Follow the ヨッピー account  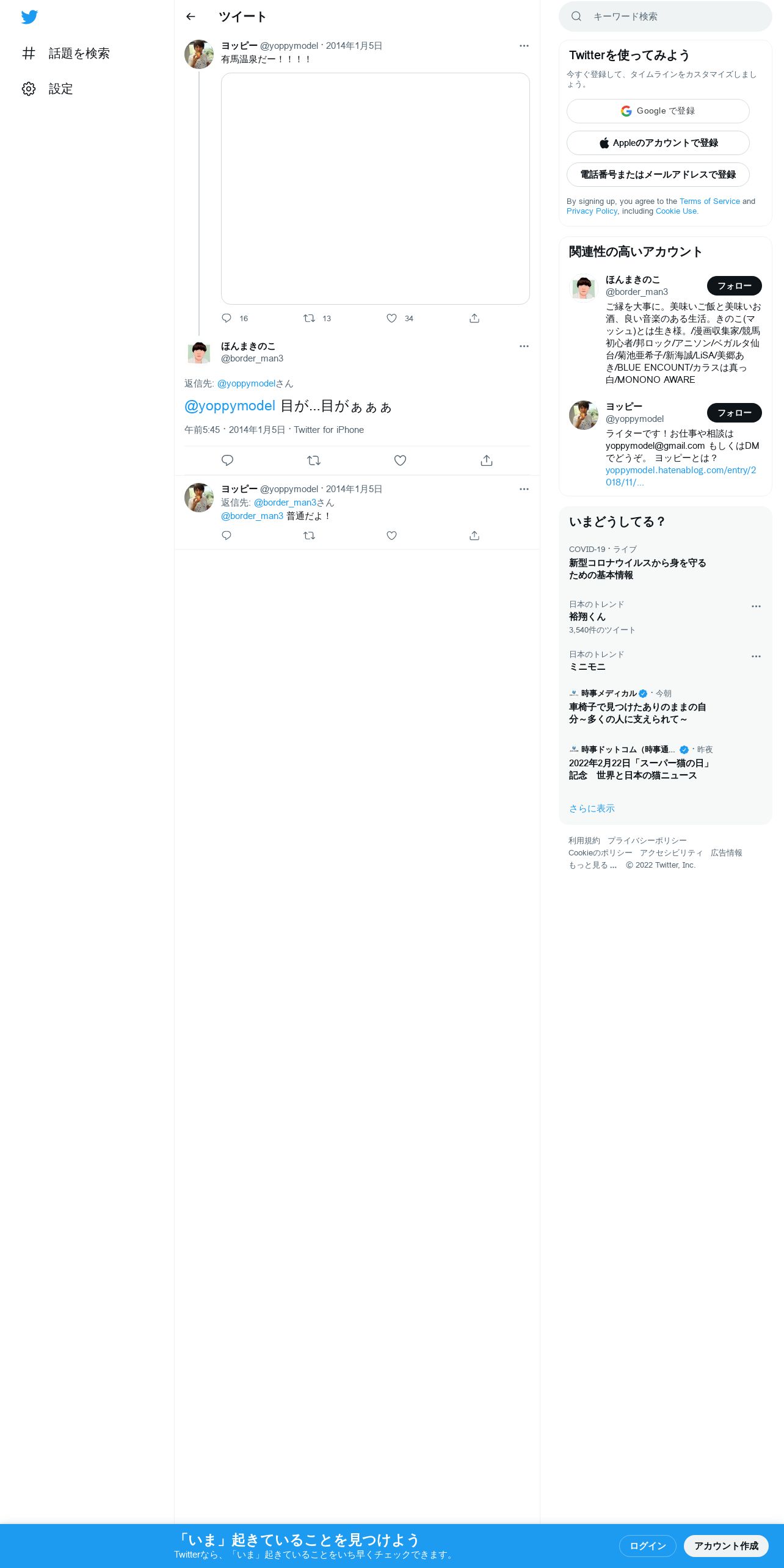point(734,413)
